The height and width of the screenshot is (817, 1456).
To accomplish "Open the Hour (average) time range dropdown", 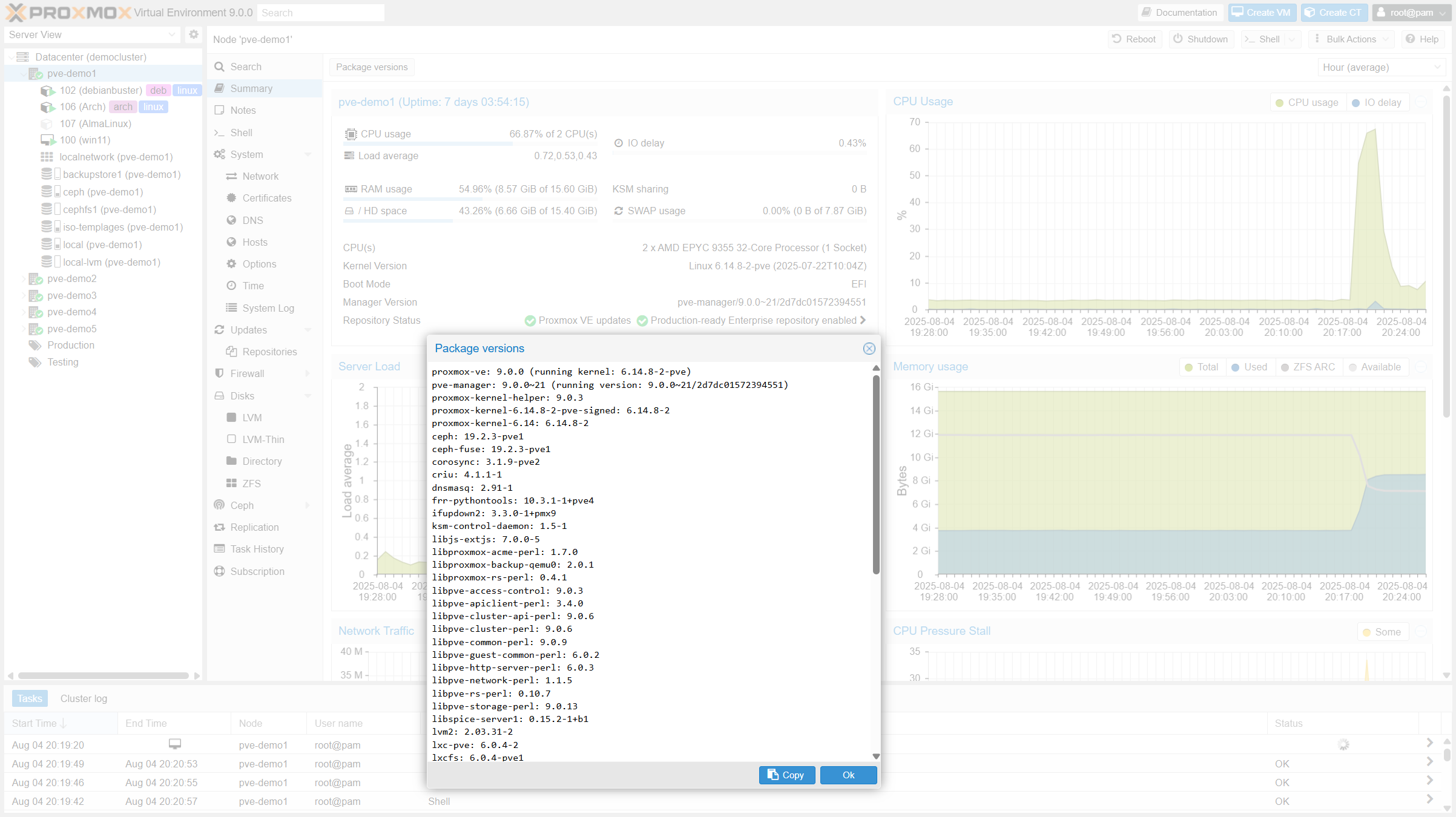I will click(1381, 67).
